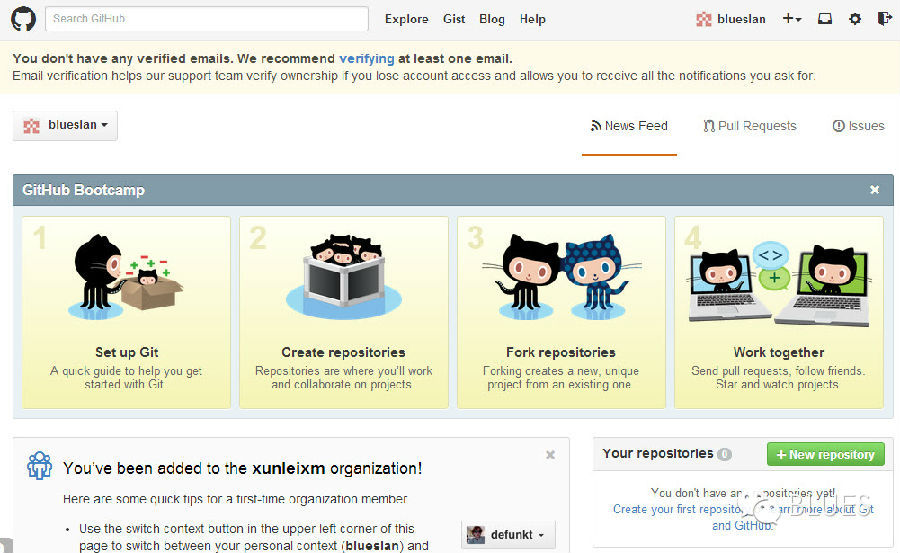Switch to the Pull Requests tab

click(750, 126)
